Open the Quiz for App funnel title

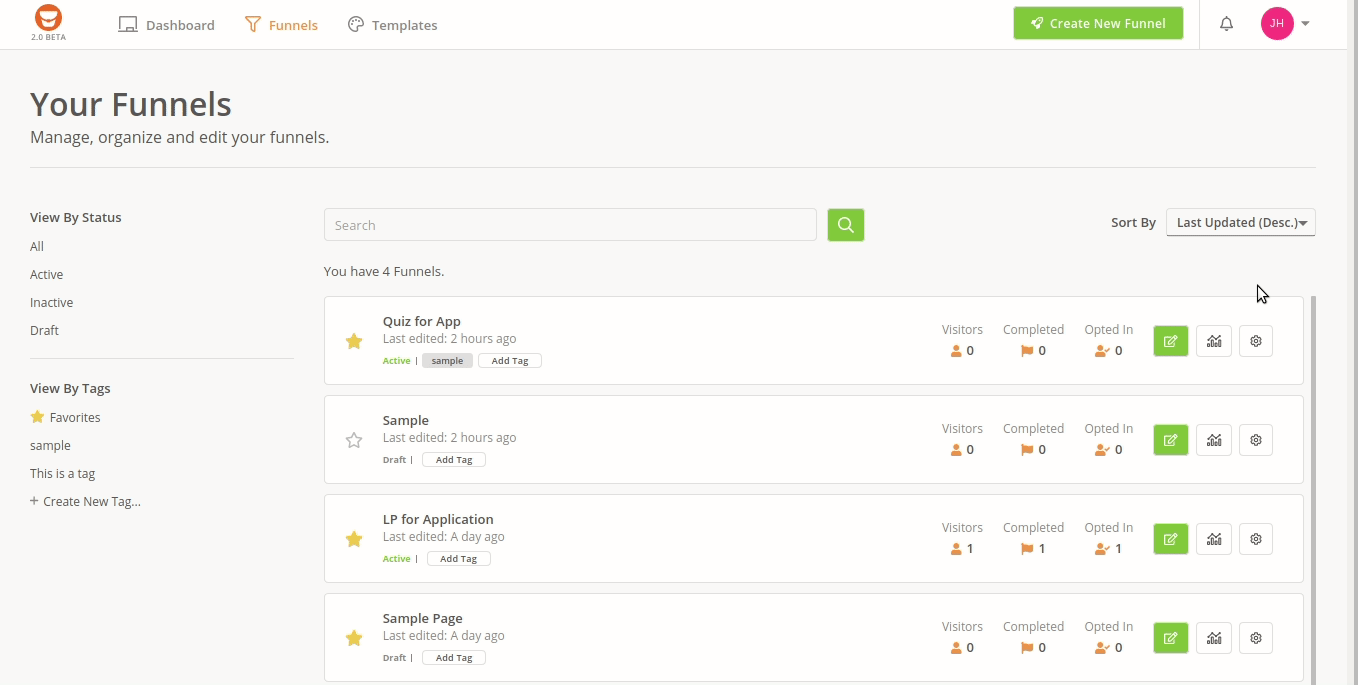(x=422, y=321)
